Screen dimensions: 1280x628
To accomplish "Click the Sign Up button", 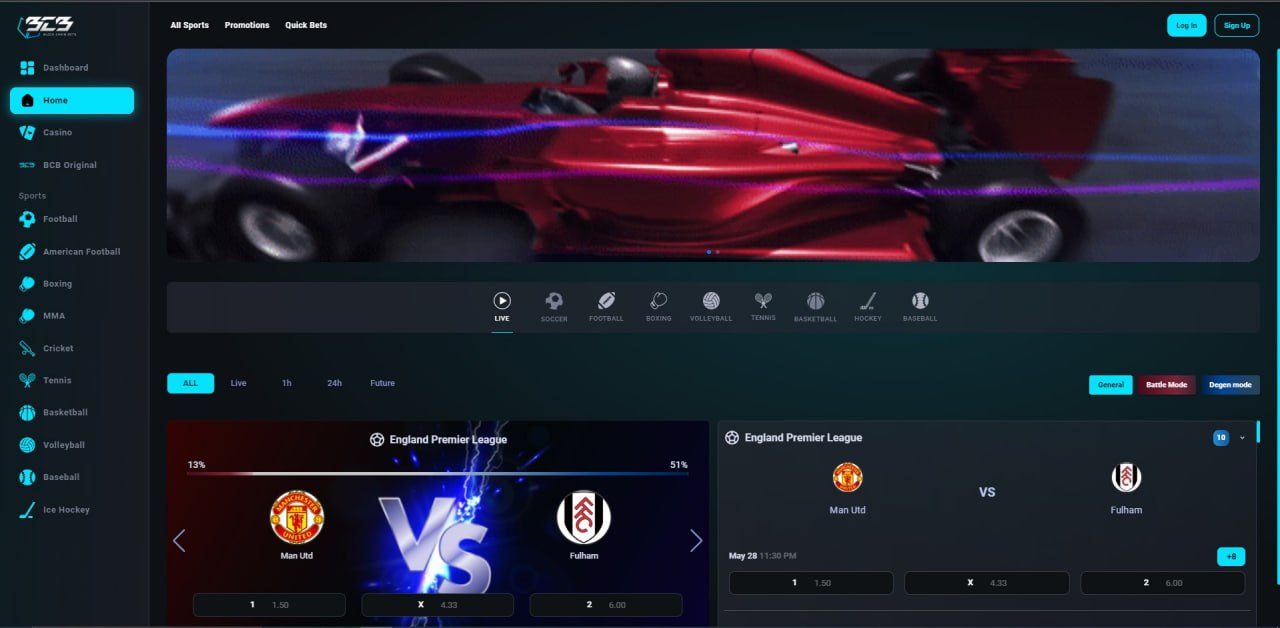I will (1237, 25).
